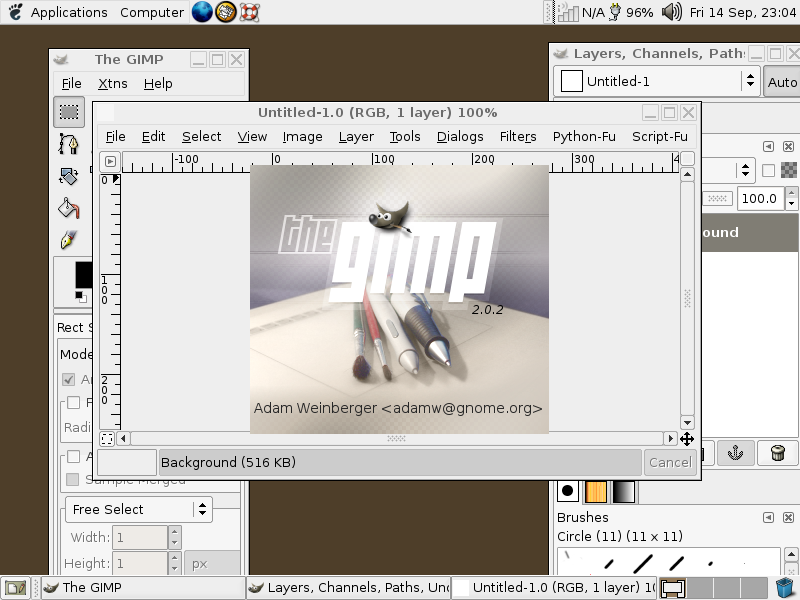Image resolution: width=800 pixels, height=600 pixels.
Task: Click the clock Fri 14 Sep, 23:04
Action: 742,12
